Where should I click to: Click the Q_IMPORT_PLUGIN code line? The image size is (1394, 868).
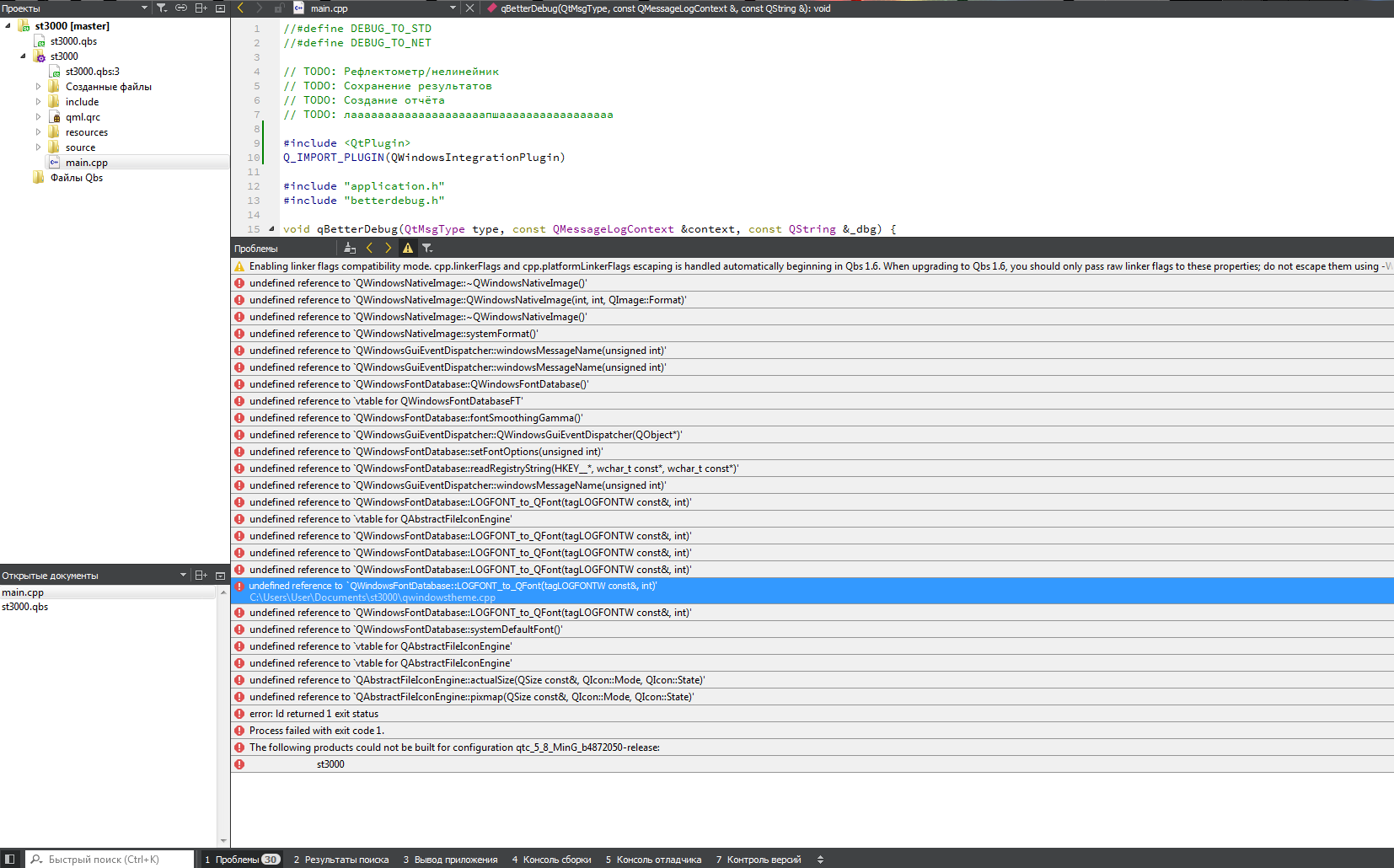[x=424, y=158]
